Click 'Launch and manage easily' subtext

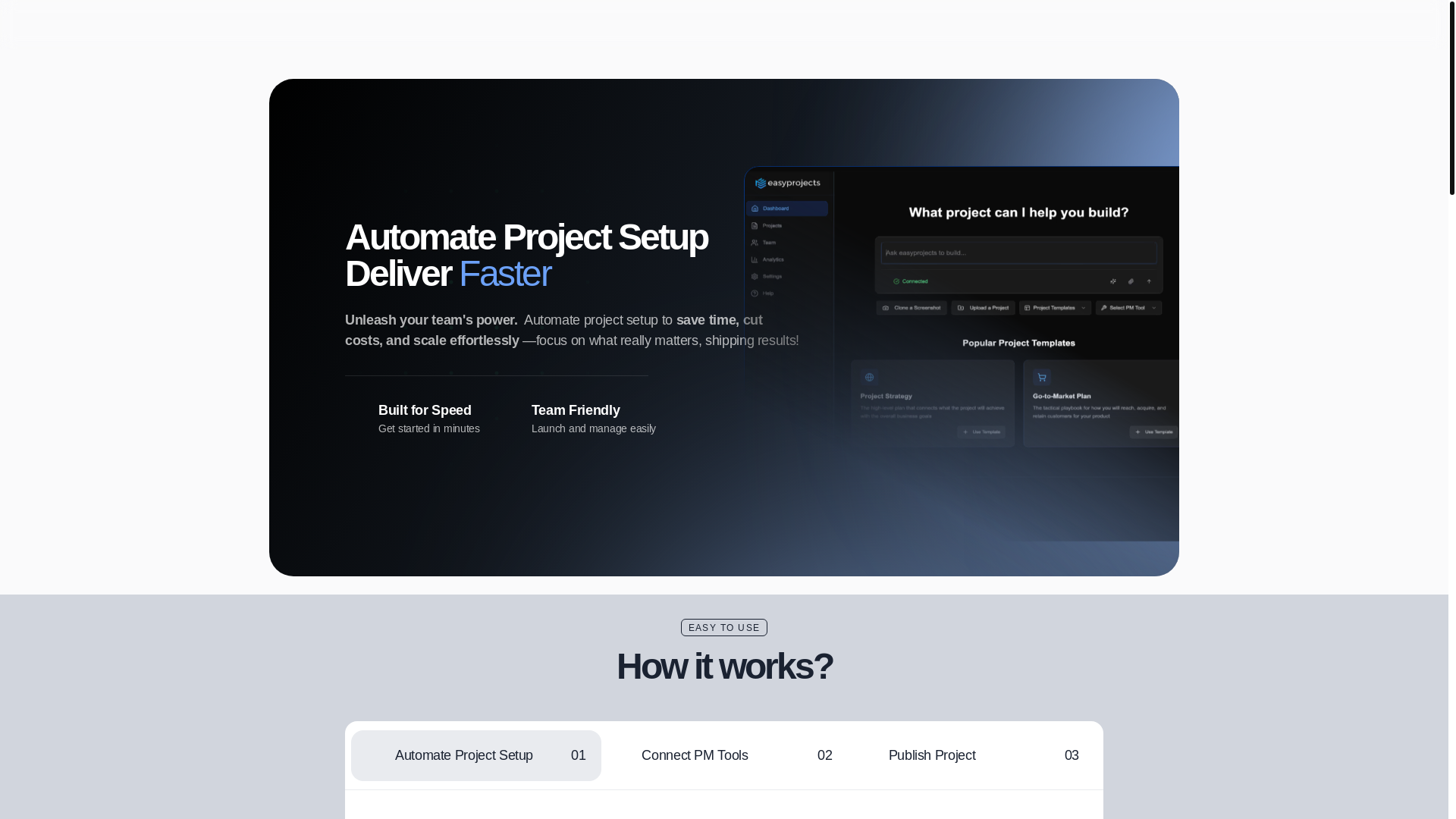(x=594, y=428)
